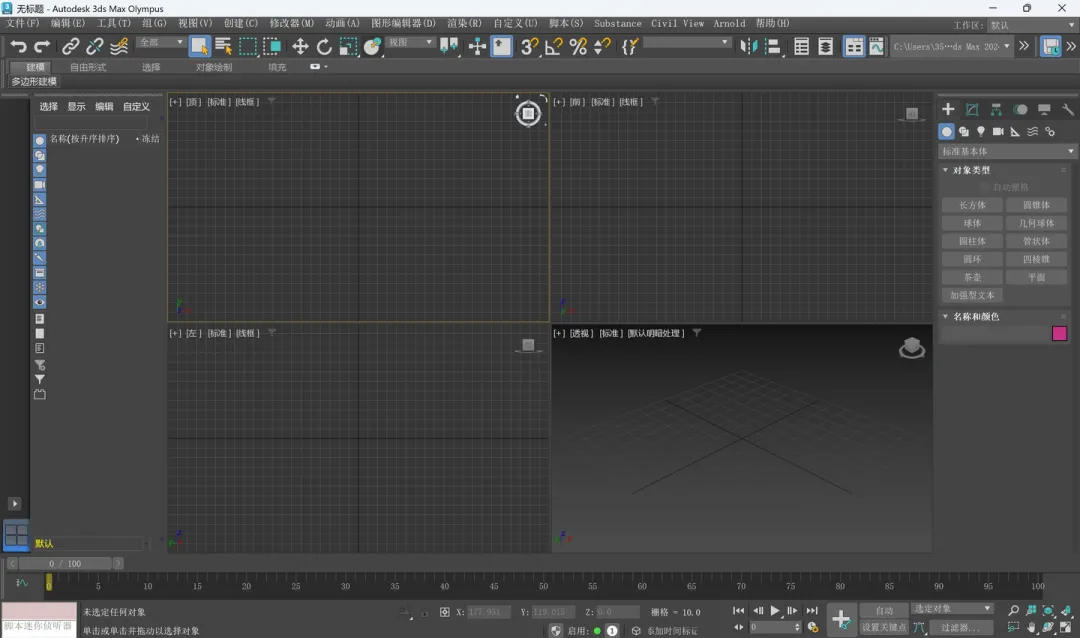
Task: Click the Undo arrow in main toolbar
Action: [x=18, y=46]
